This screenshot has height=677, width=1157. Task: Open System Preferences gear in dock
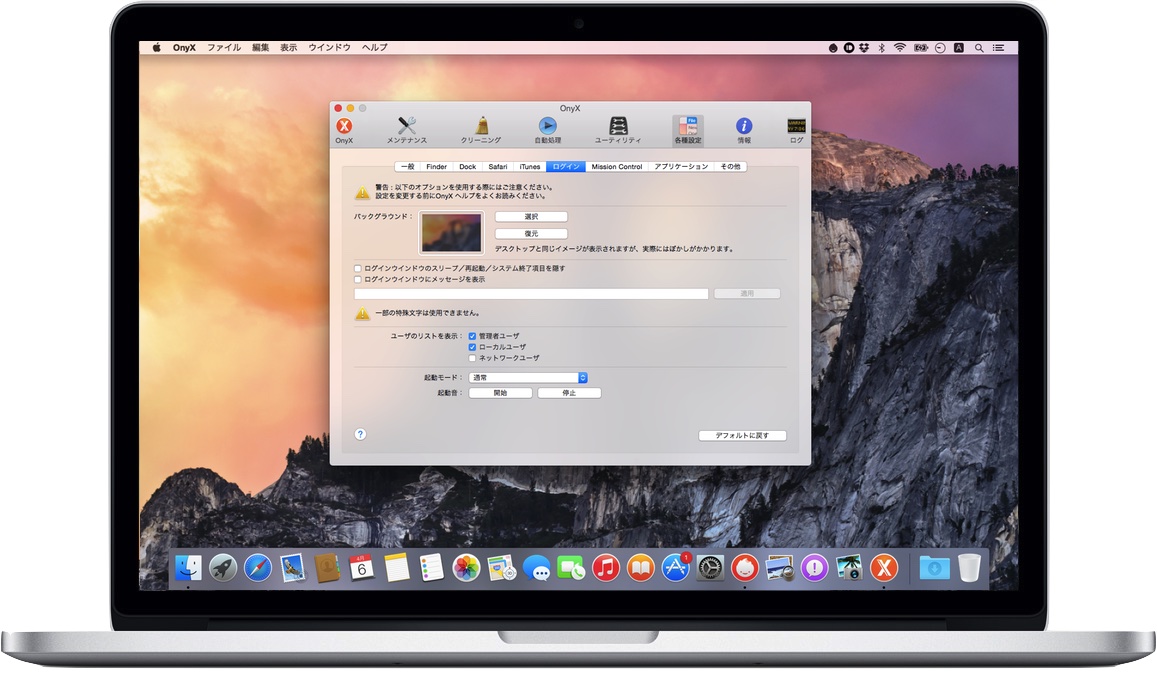pyautogui.click(x=711, y=568)
